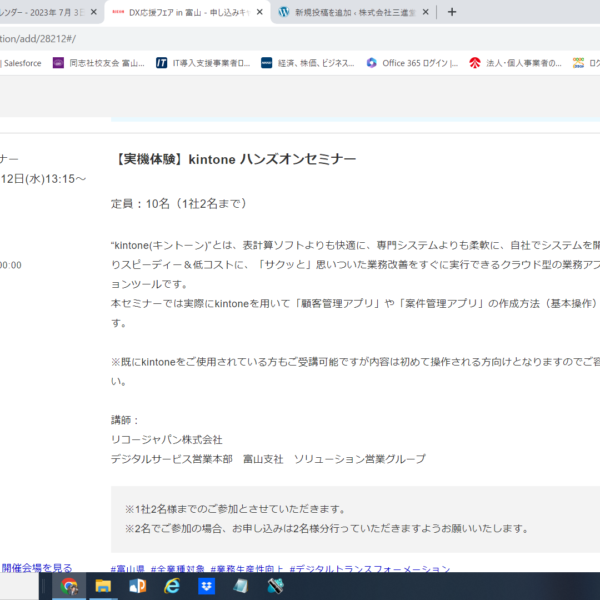Viewport: 600px width, 600px height.
Task: Click the red bookmark logo icon
Action: [x=475, y=63]
